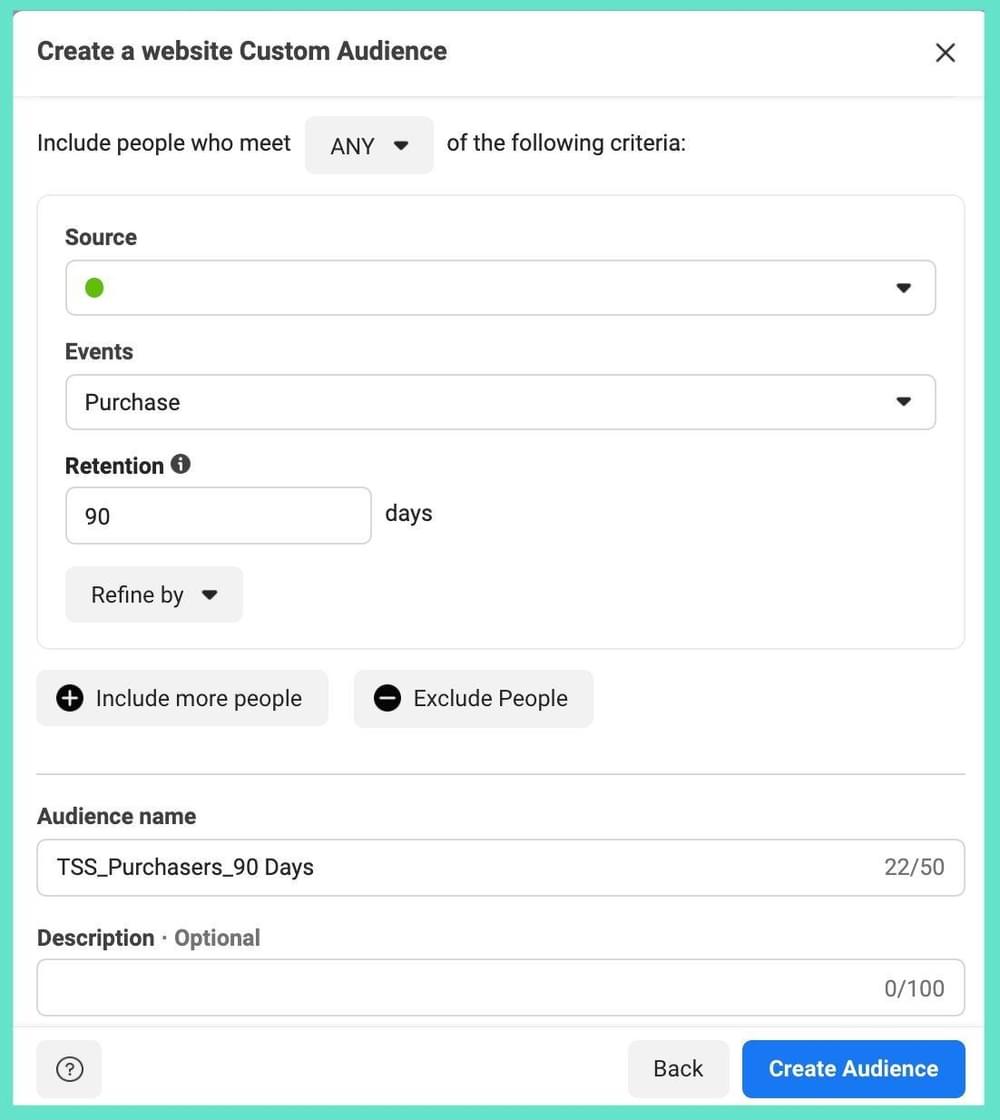The width and height of the screenshot is (1000, 1120).
Task: Click the Retention info icon
Action: click(181, 462)
